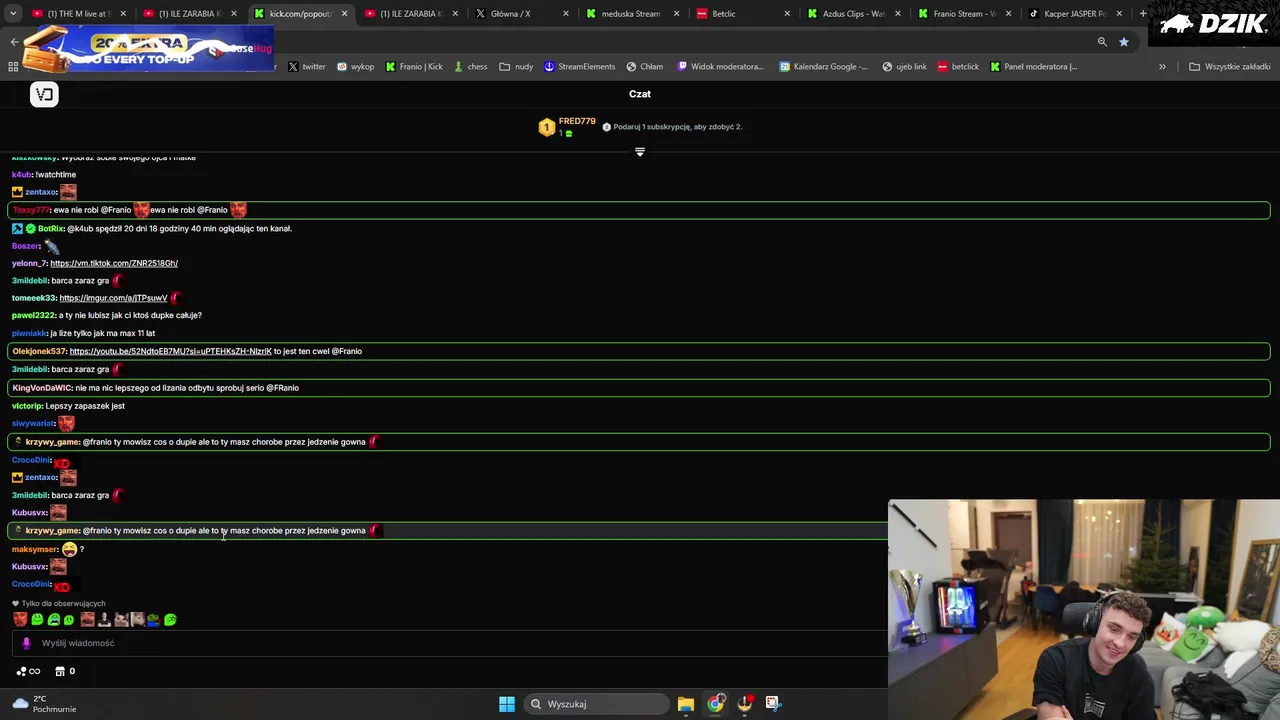Click the username victorip in chat
Image resolution: width=1280 pixels, height=720 pixels.
click(27, 406)
